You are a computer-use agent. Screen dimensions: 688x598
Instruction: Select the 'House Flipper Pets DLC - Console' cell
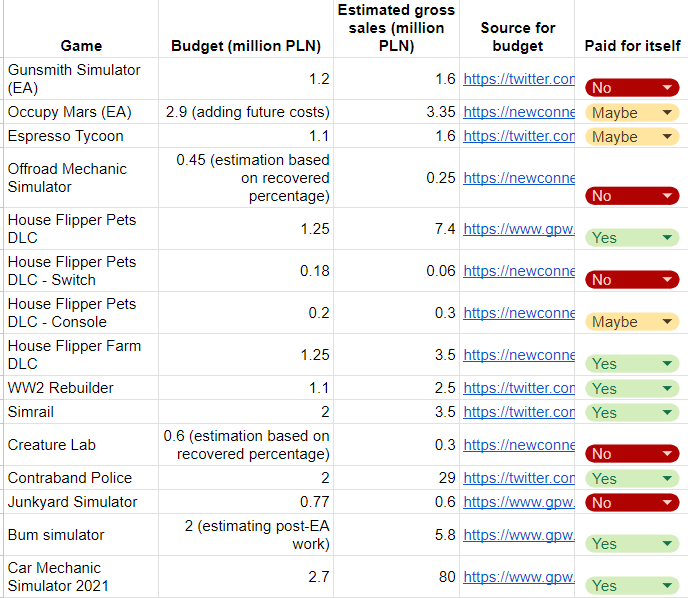[x=81, y=313]
